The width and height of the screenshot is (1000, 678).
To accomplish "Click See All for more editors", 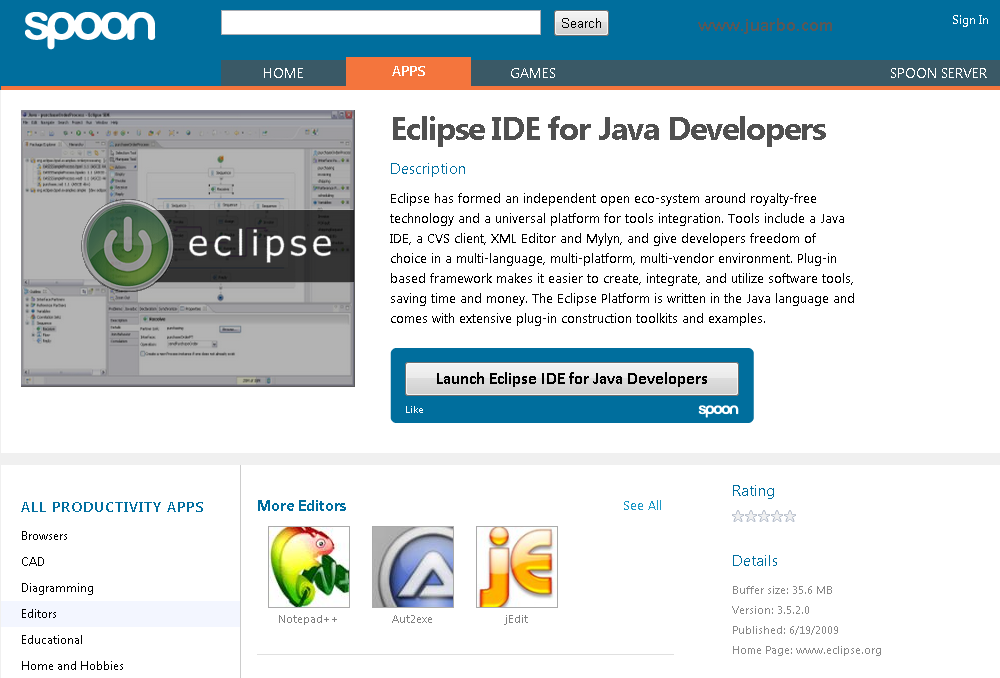I will pyautogui.click(x=642, y=506).
